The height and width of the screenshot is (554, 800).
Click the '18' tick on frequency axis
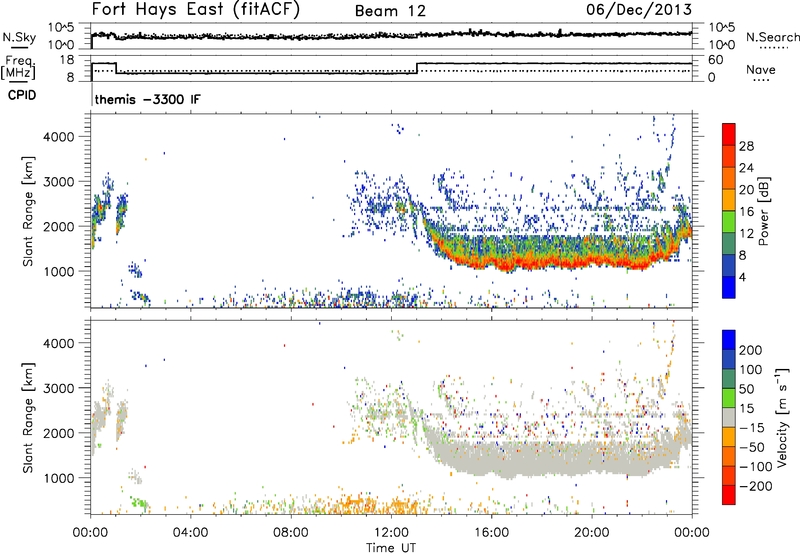pos(67,60)
